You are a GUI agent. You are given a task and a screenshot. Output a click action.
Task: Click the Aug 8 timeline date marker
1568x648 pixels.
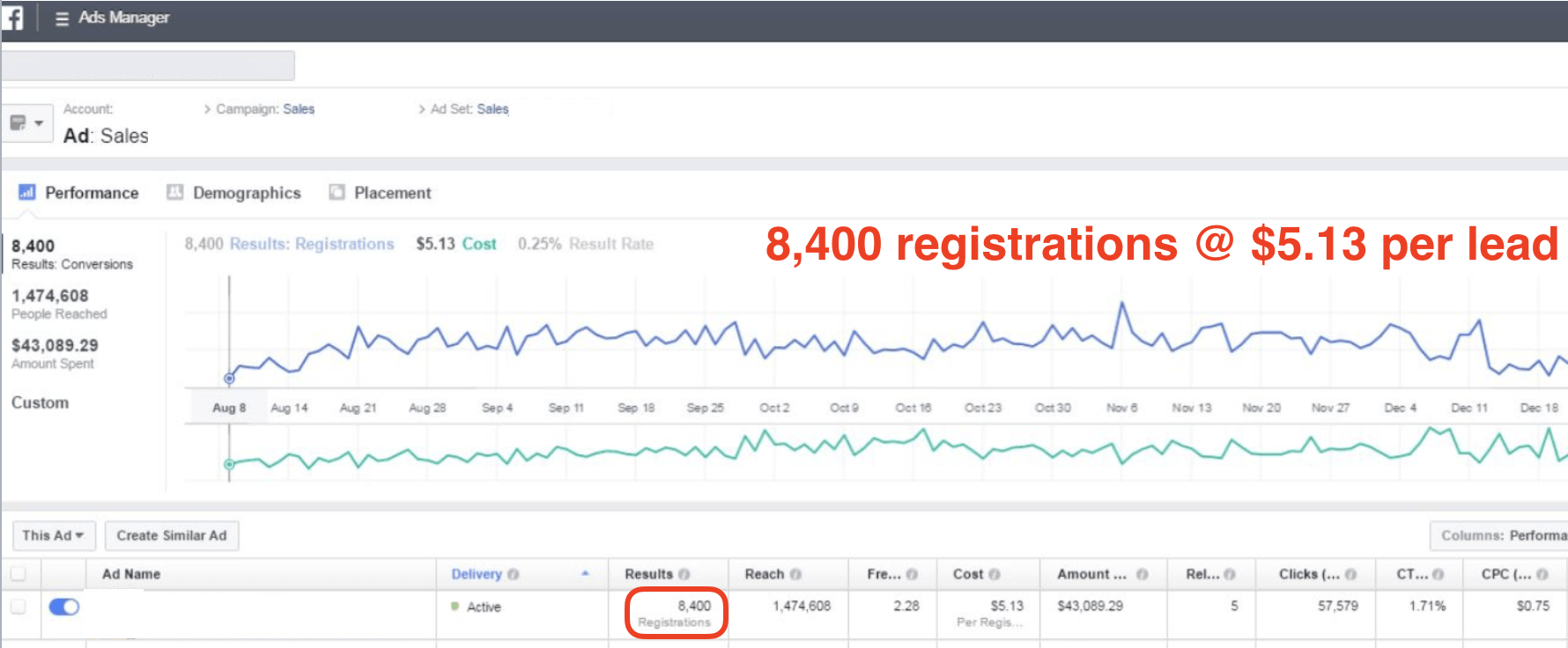coord(229,408)
